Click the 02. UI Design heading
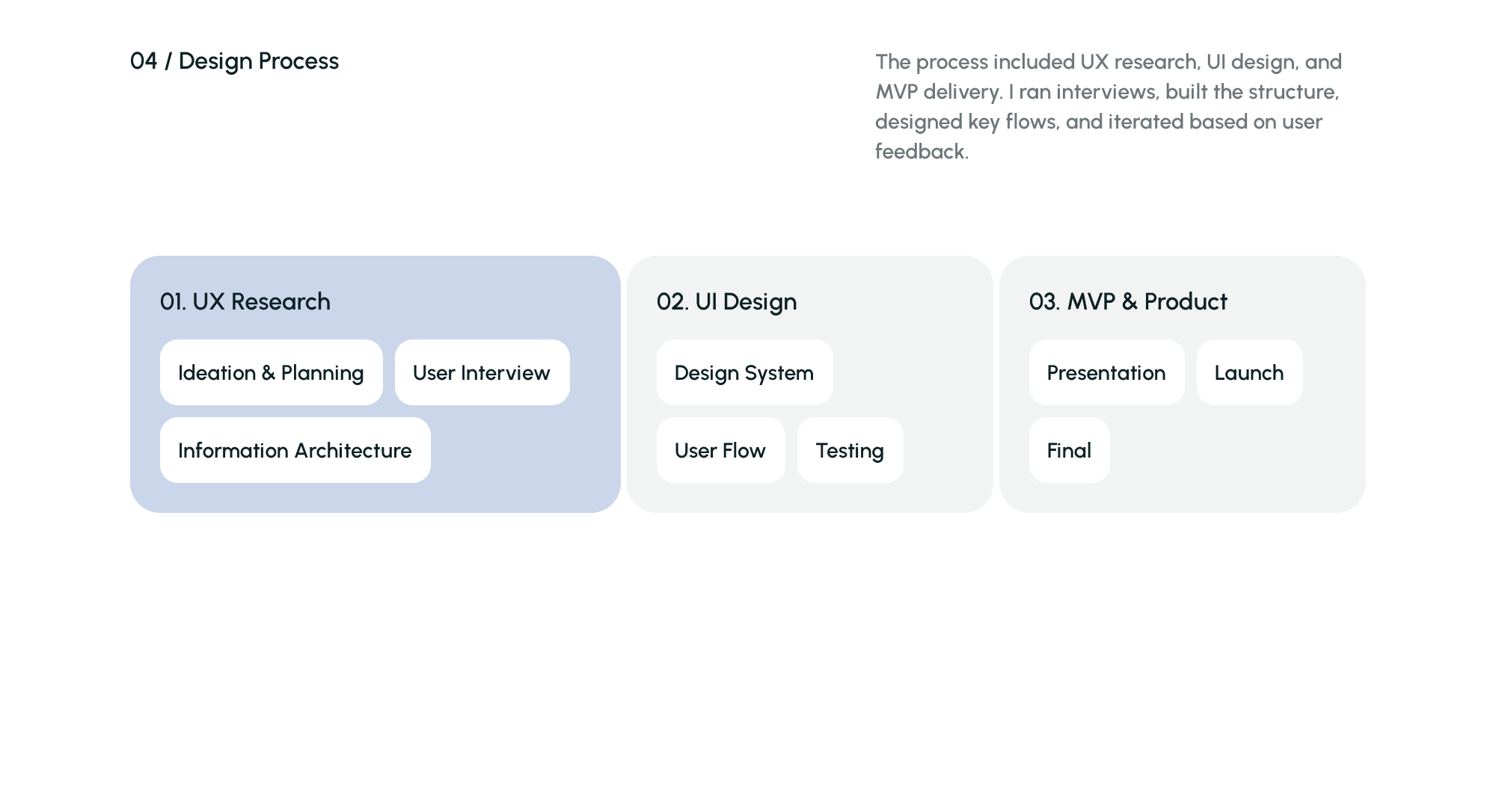The width and height of the screenshot is (1496, 812). point(726,301)
